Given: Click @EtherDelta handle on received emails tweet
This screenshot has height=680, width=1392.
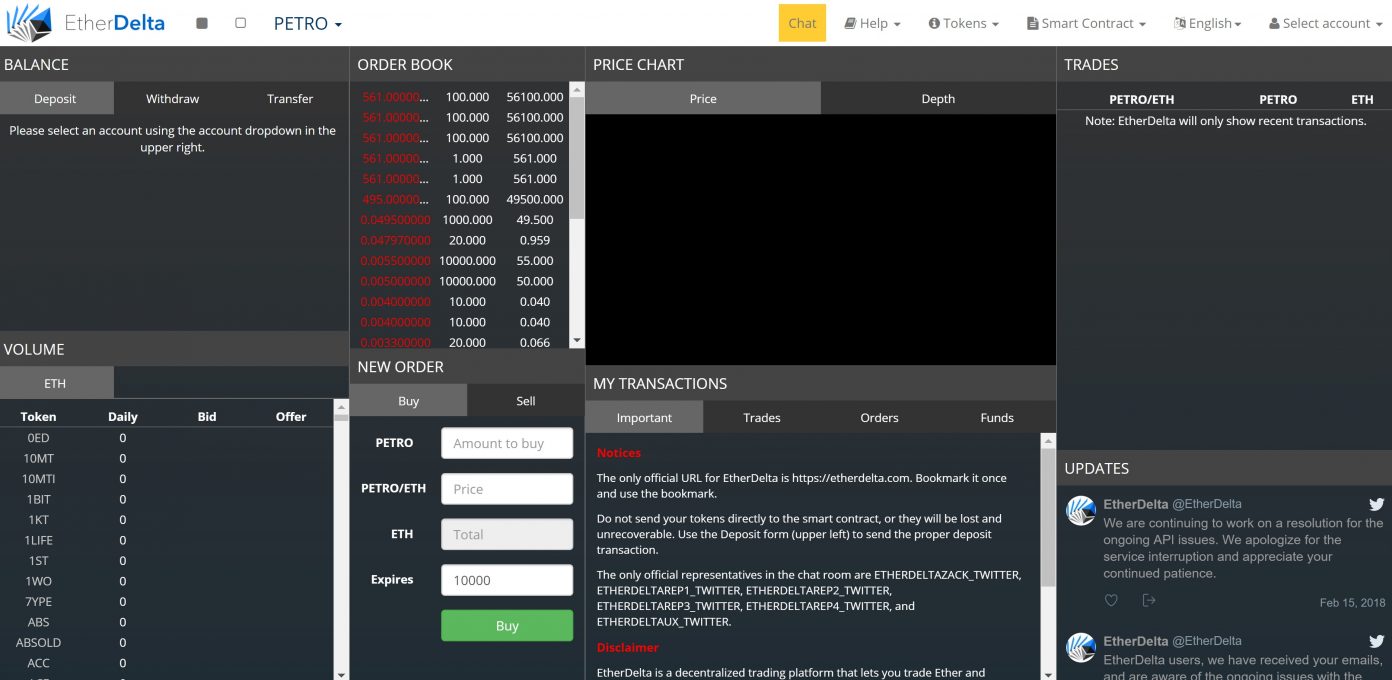Looking at the screenshot, I should (1207, 641).
